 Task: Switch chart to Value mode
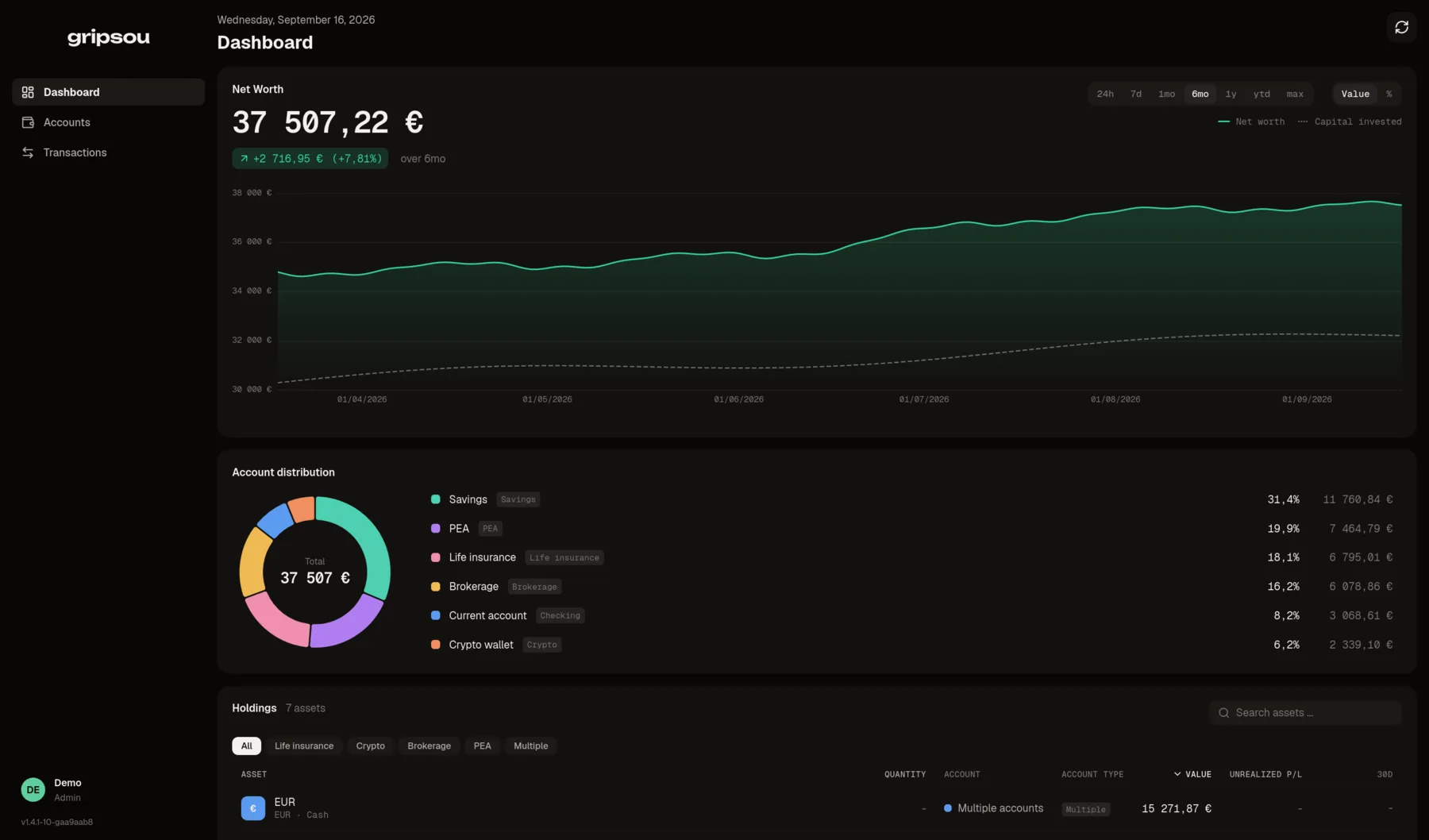tap(1355, 94)
